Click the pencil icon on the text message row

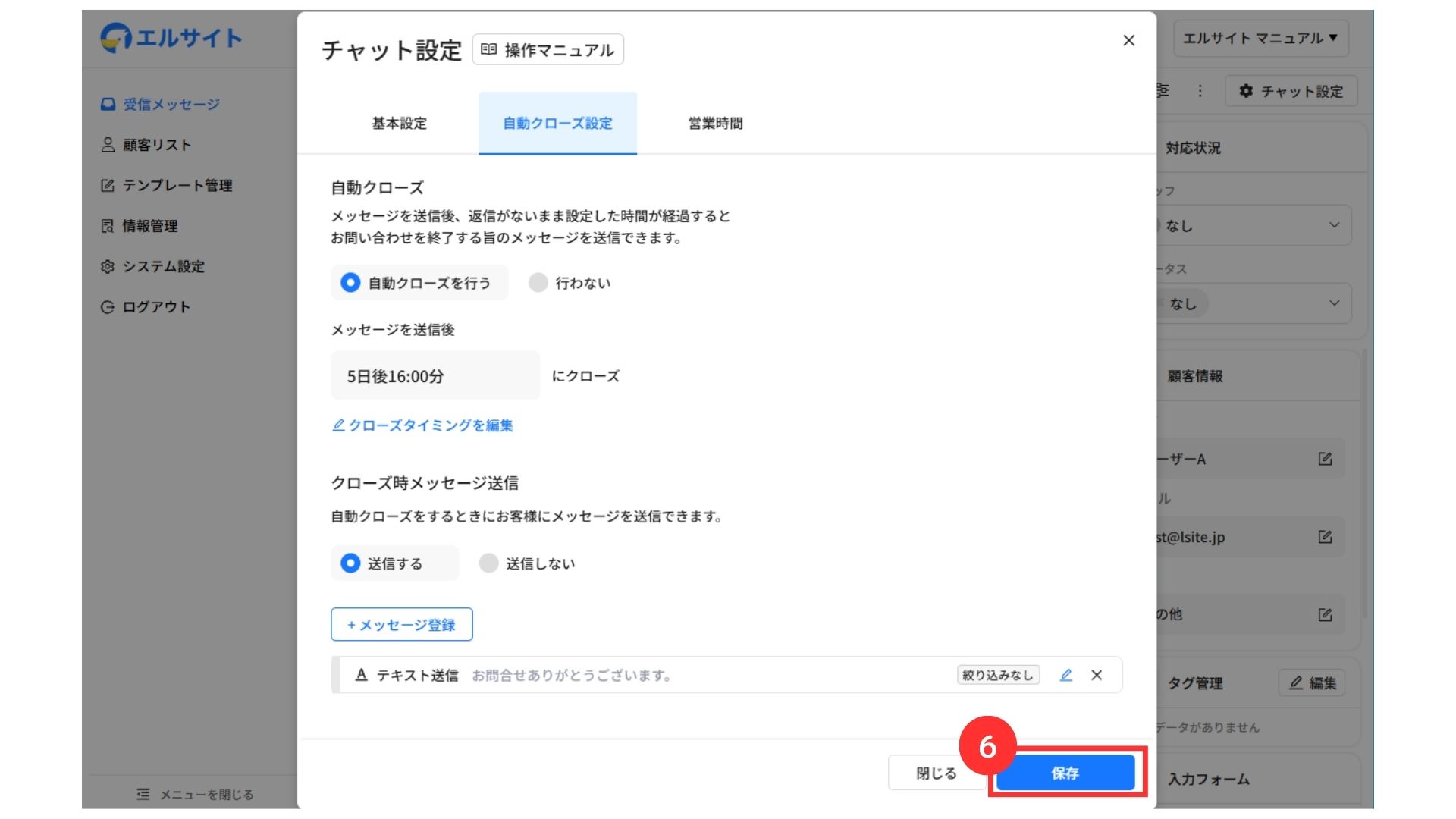click(1065, 675)
